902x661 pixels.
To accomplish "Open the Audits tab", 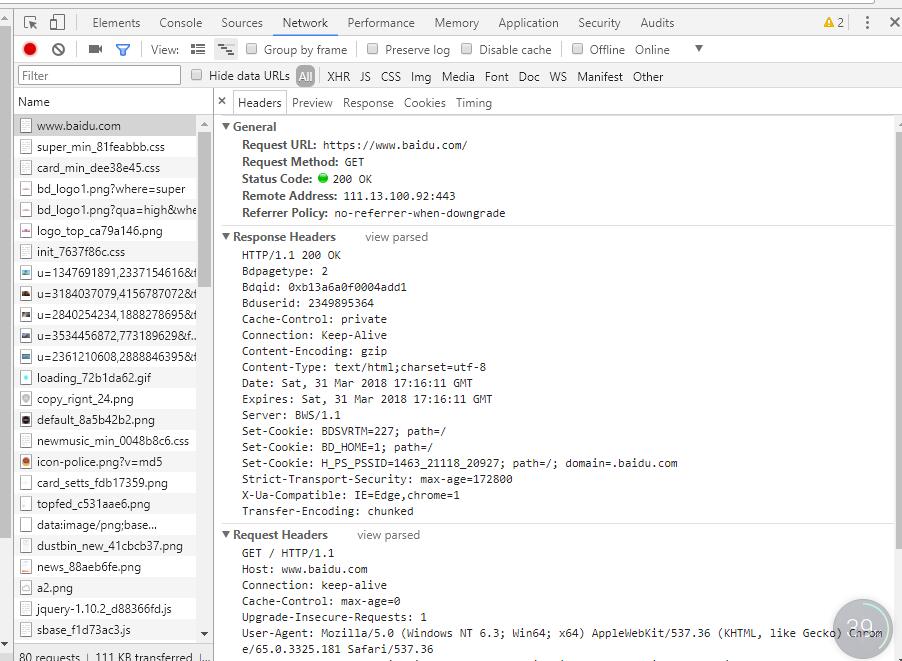I will point(657,23).
